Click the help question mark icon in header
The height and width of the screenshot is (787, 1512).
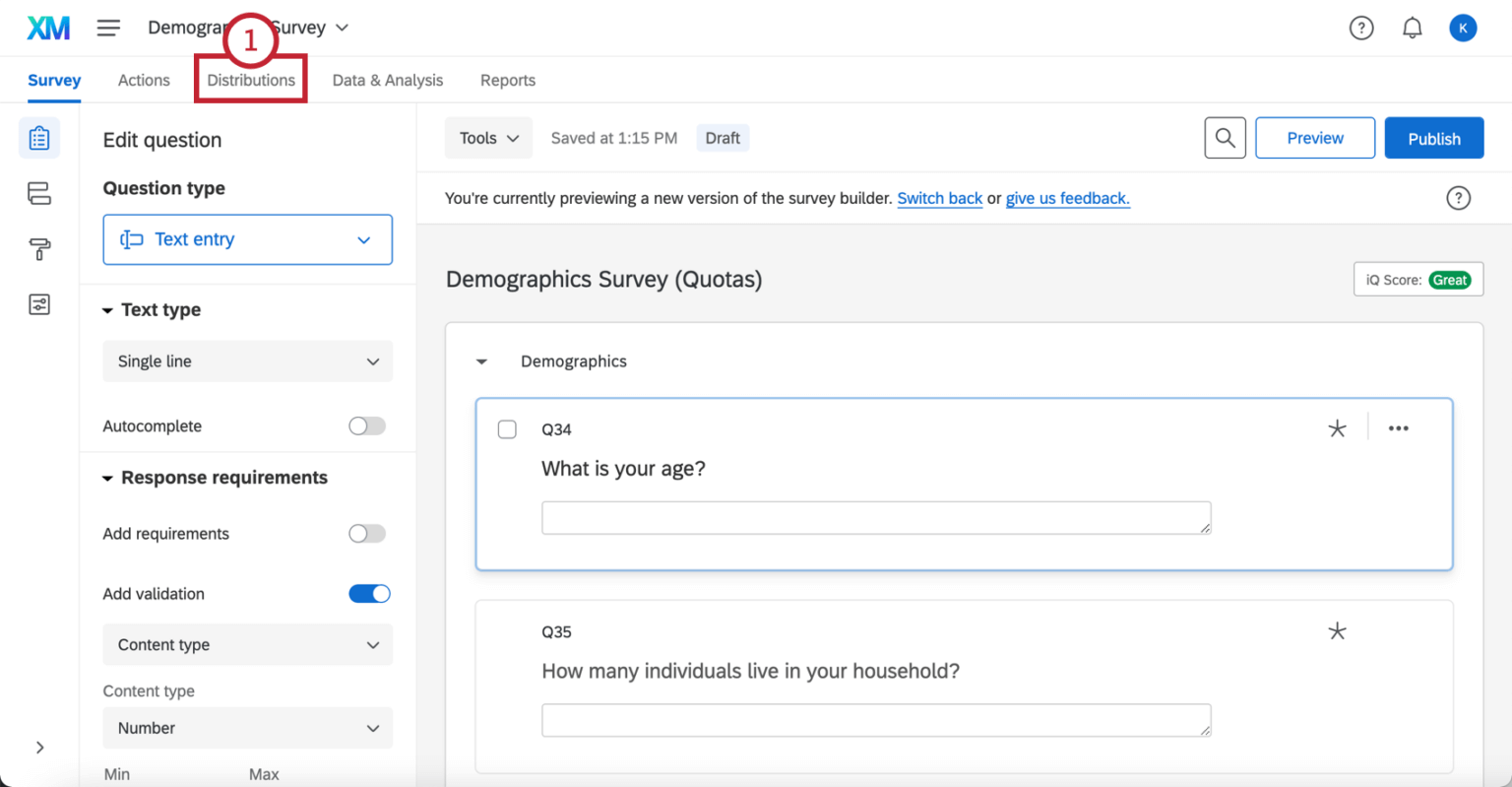pos(1360,28)
